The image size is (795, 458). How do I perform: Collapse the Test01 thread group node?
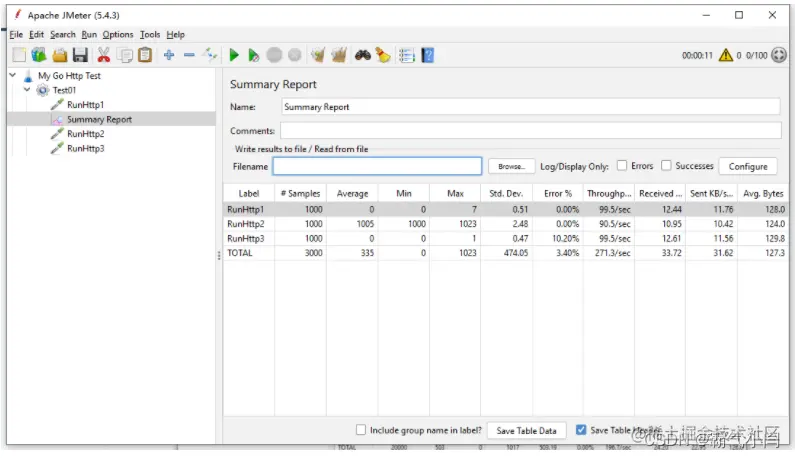click(27, 90)
